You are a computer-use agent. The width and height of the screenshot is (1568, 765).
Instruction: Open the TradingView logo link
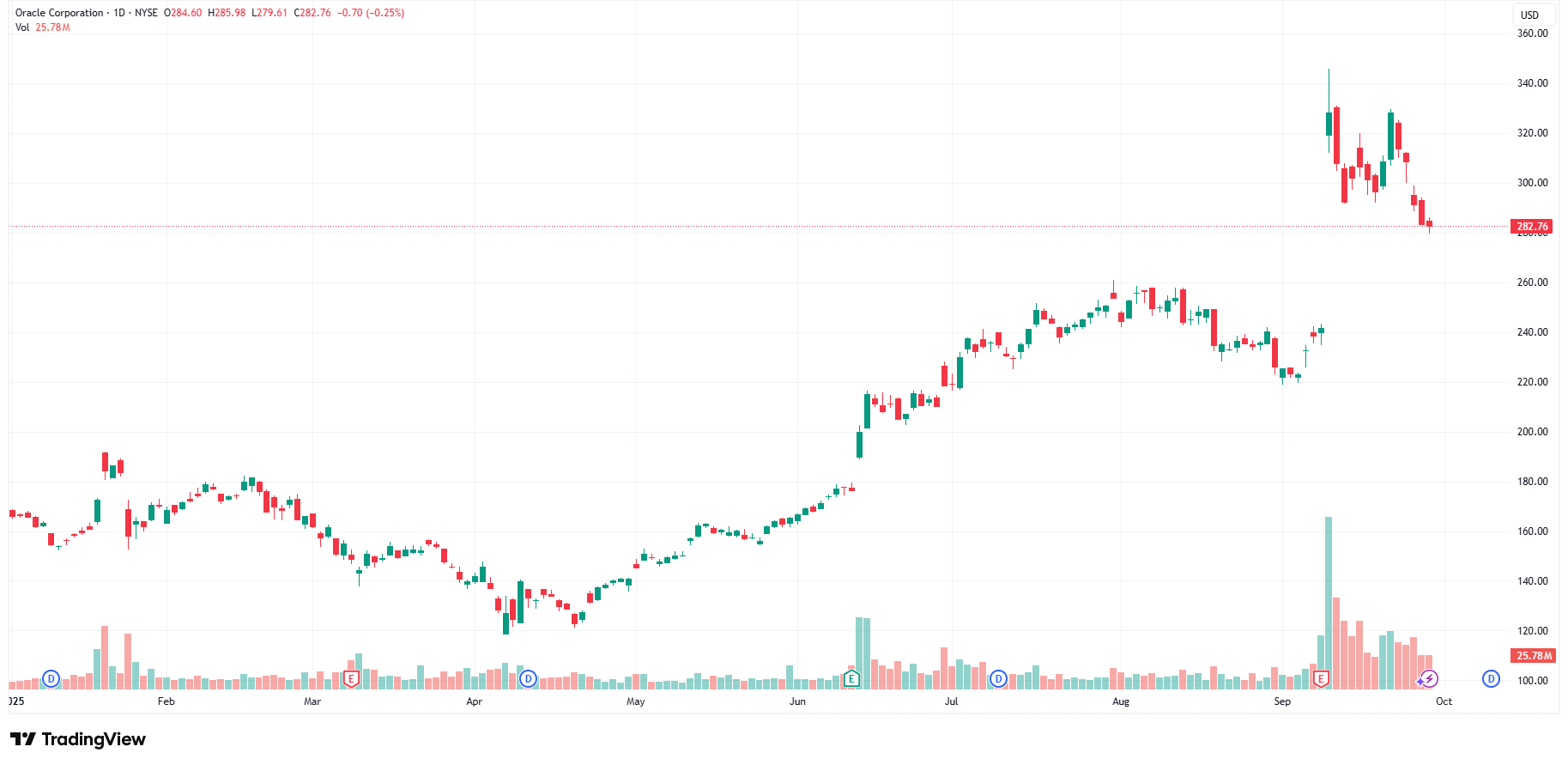pyautogui.click(x=78, y=739)
